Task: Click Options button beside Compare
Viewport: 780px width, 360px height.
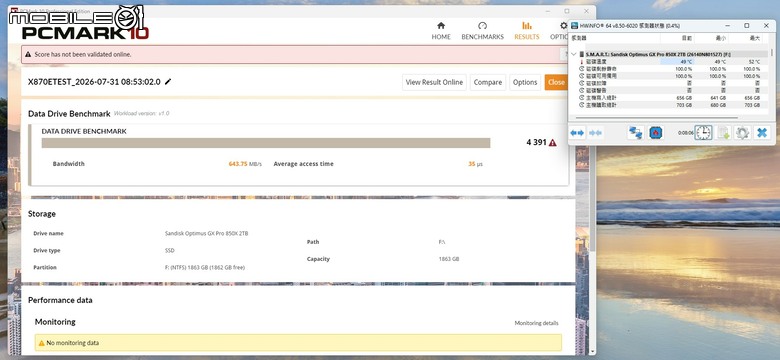Action: click(525, 83)
